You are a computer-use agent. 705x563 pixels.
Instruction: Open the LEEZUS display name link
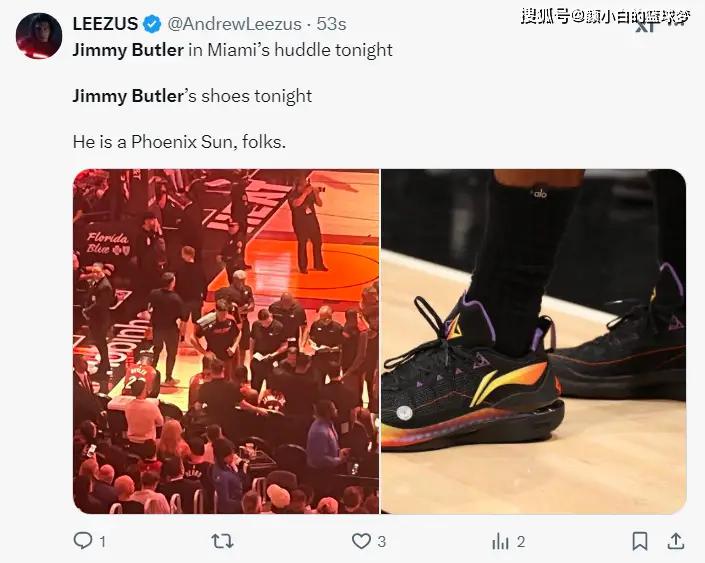[x=105, y=24]
